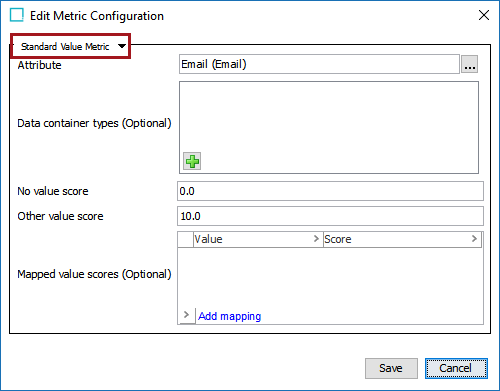This screenshot has width=500, height=391.
Task: Click the Value column header label
Action: coord(208,239)
